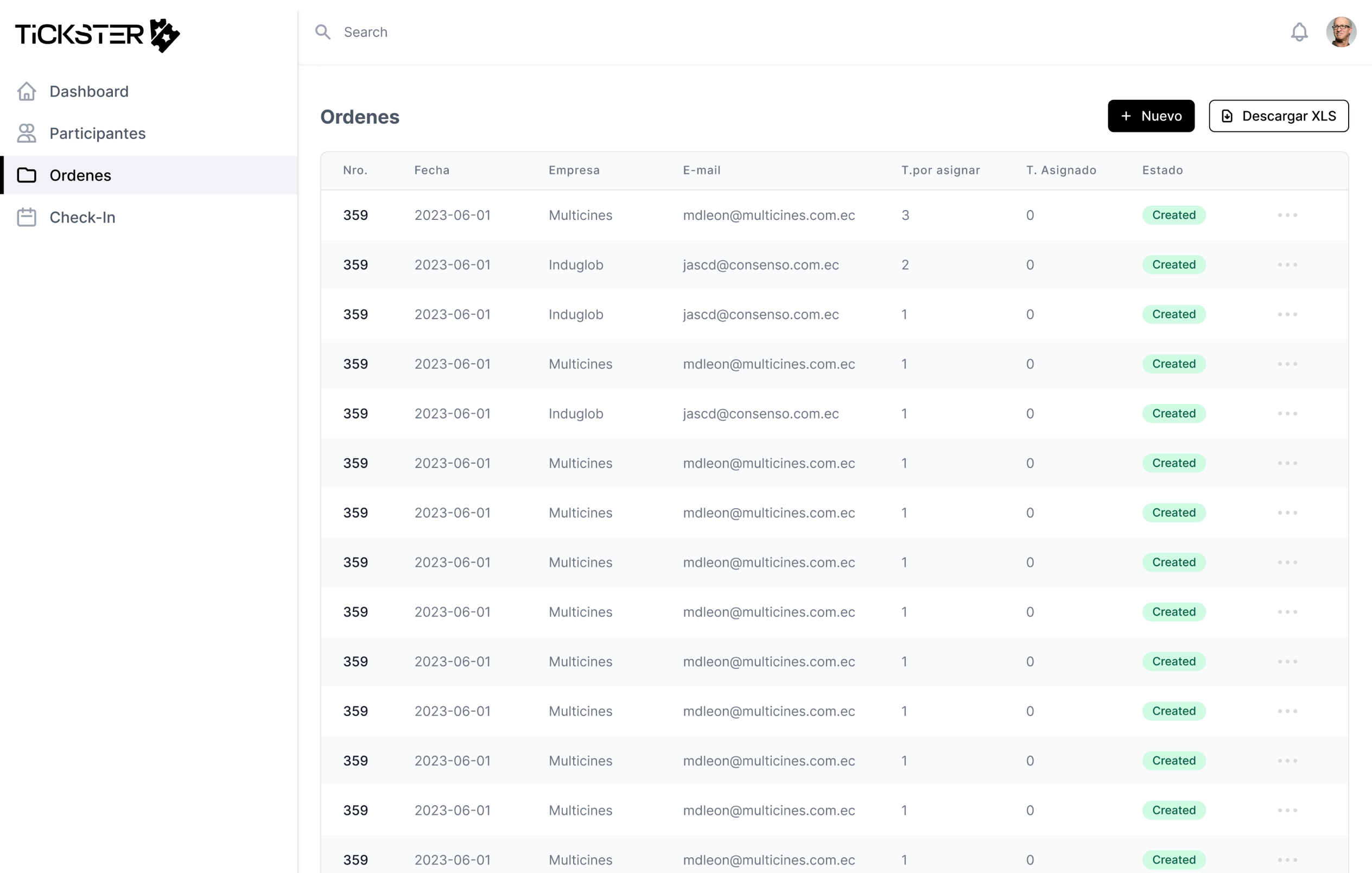This screenshot has width=1372, height=873.
Task: Open actions menu for Multicines row with 3 tickets
Action: point(1287,216)
